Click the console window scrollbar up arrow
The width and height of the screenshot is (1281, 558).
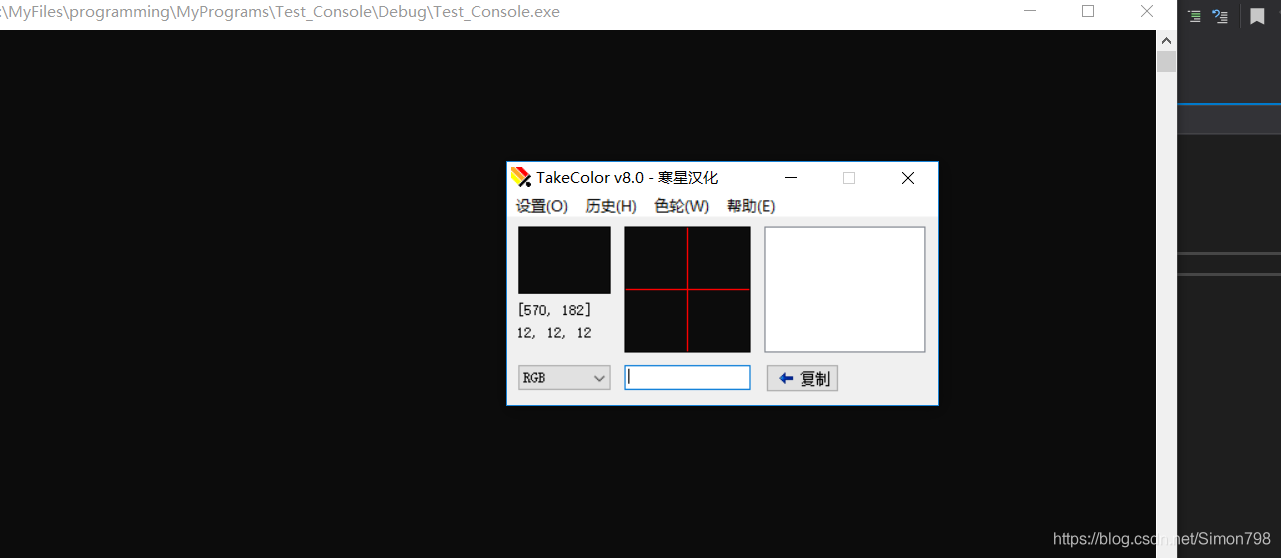[x=1166, y=40]
